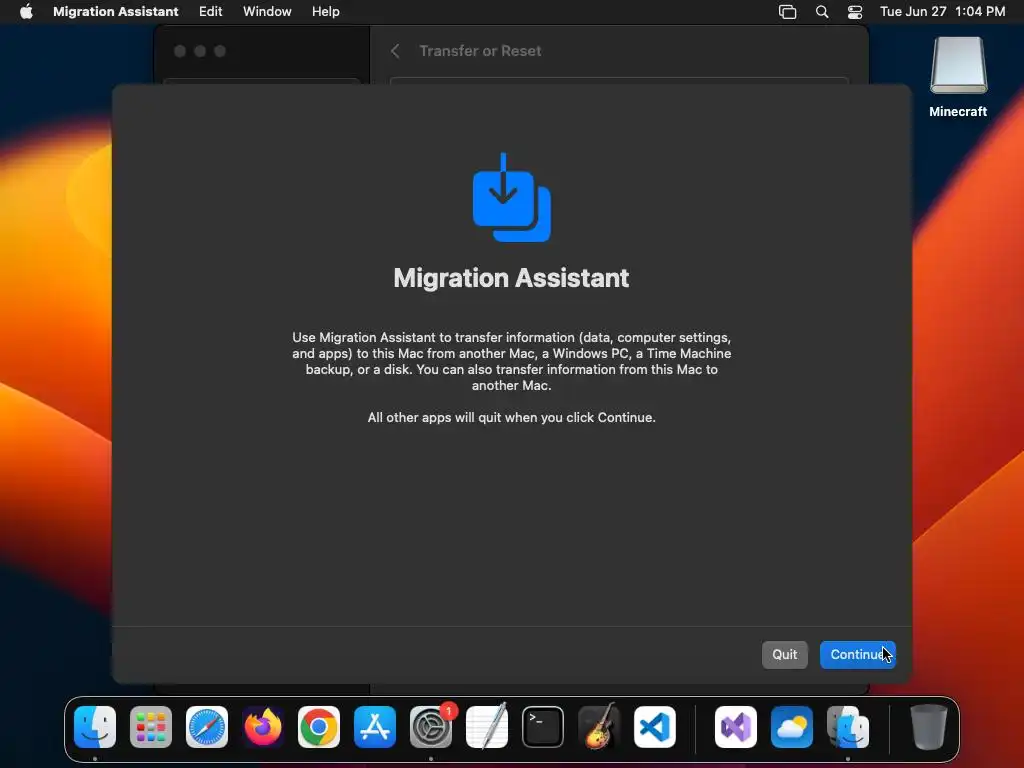Open Launchpad from the Dock
Viewport: 1024px width, 768px height.
pyautogui.click(x=151, y=727)
